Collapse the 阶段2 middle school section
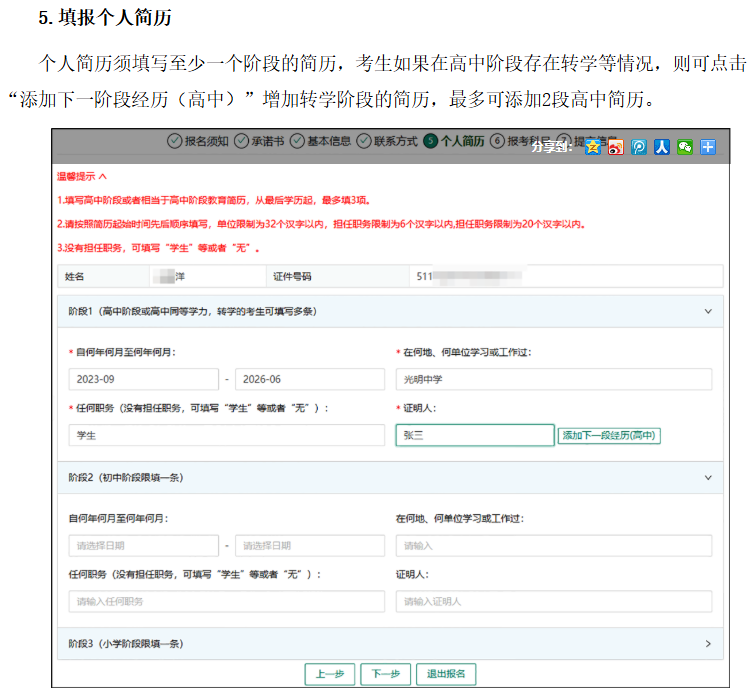 coord(708,478)
